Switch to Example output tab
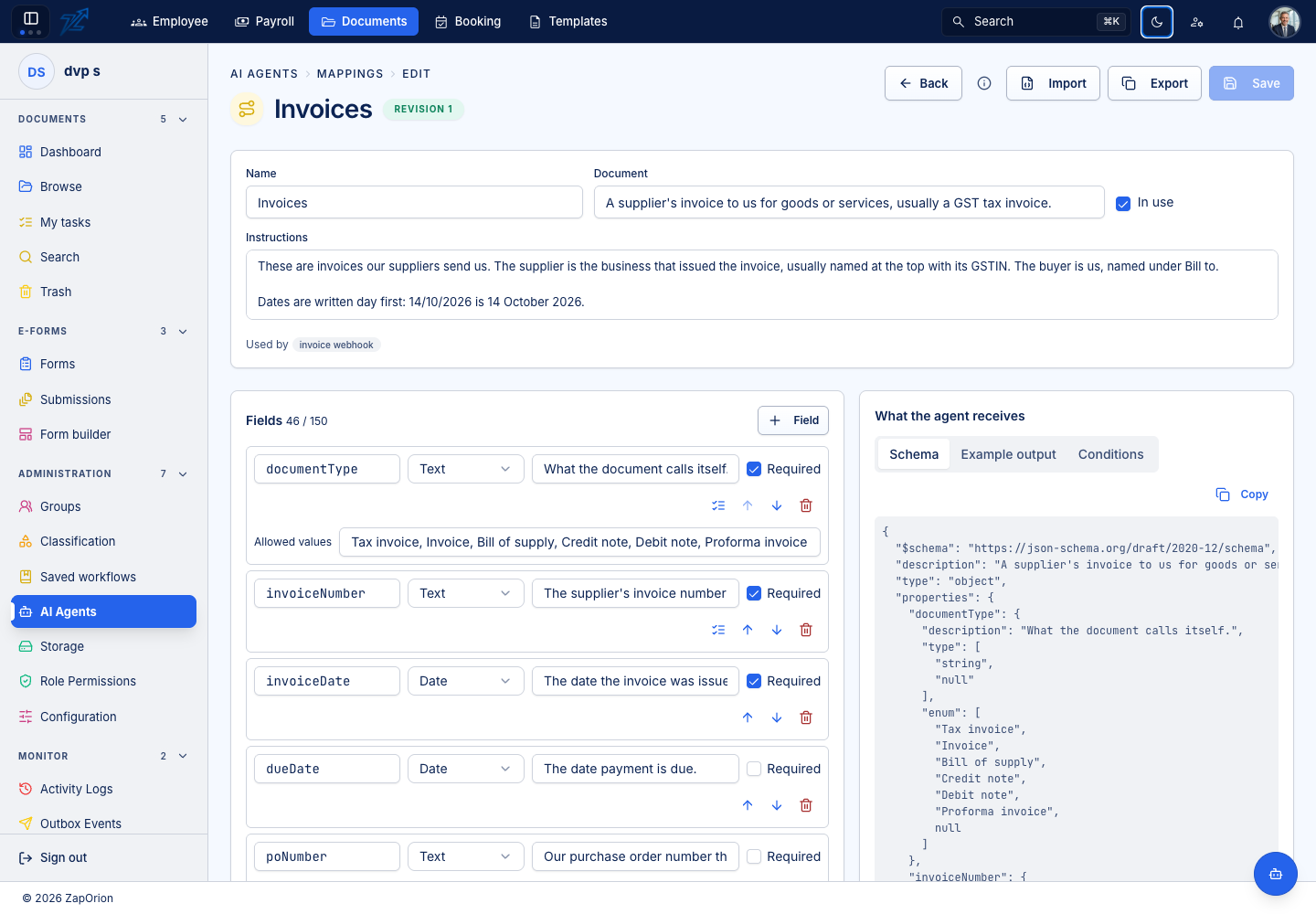The image size is (1316, 914). tap(1008, 454)
